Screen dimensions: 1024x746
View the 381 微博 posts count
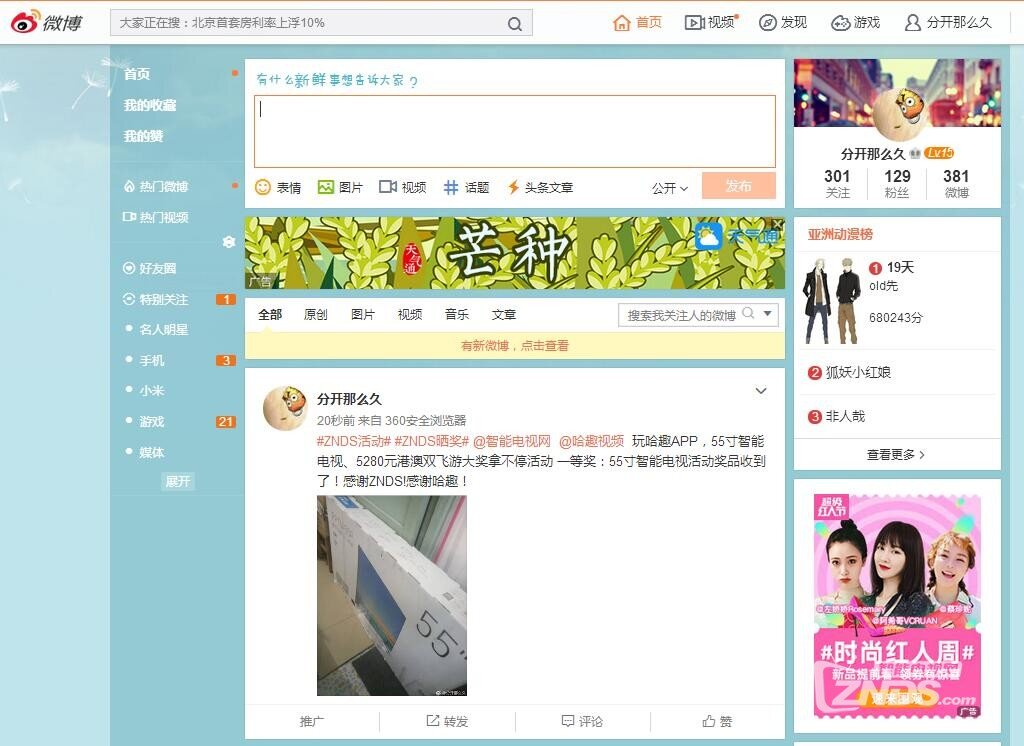pos(956,184)
